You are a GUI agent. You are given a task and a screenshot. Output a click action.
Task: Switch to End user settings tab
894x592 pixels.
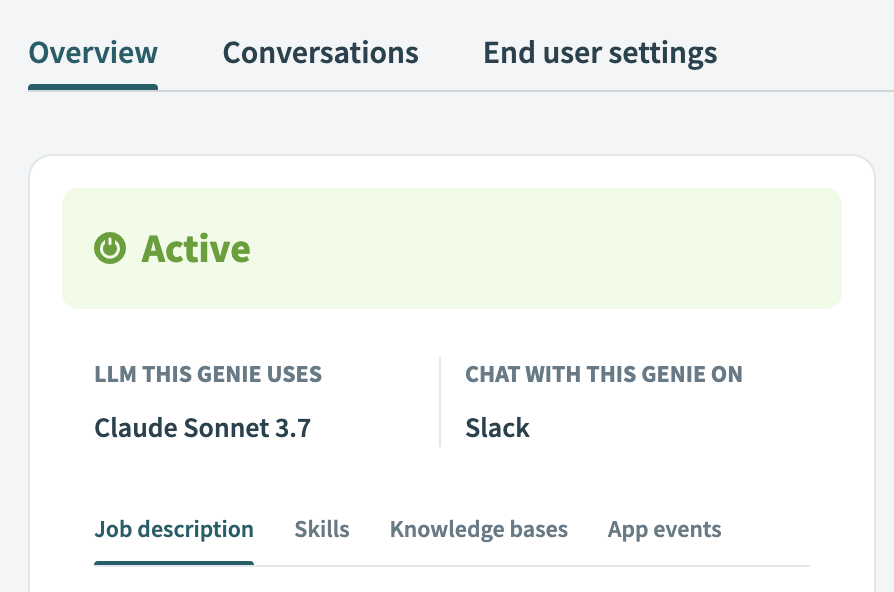click(600, 52)
